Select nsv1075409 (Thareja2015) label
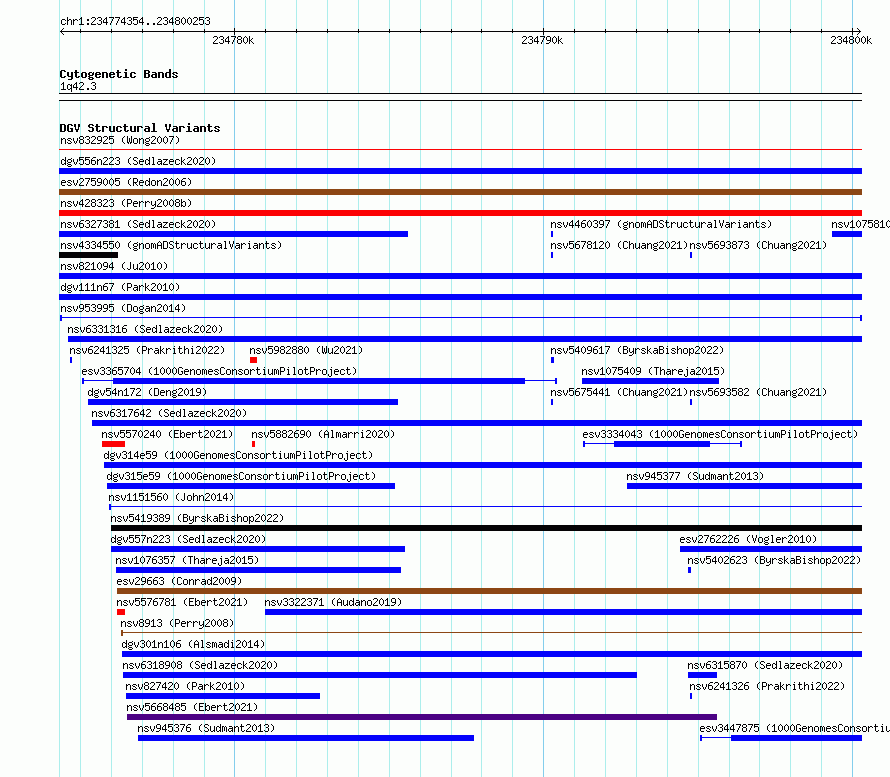 click(653, 371)
